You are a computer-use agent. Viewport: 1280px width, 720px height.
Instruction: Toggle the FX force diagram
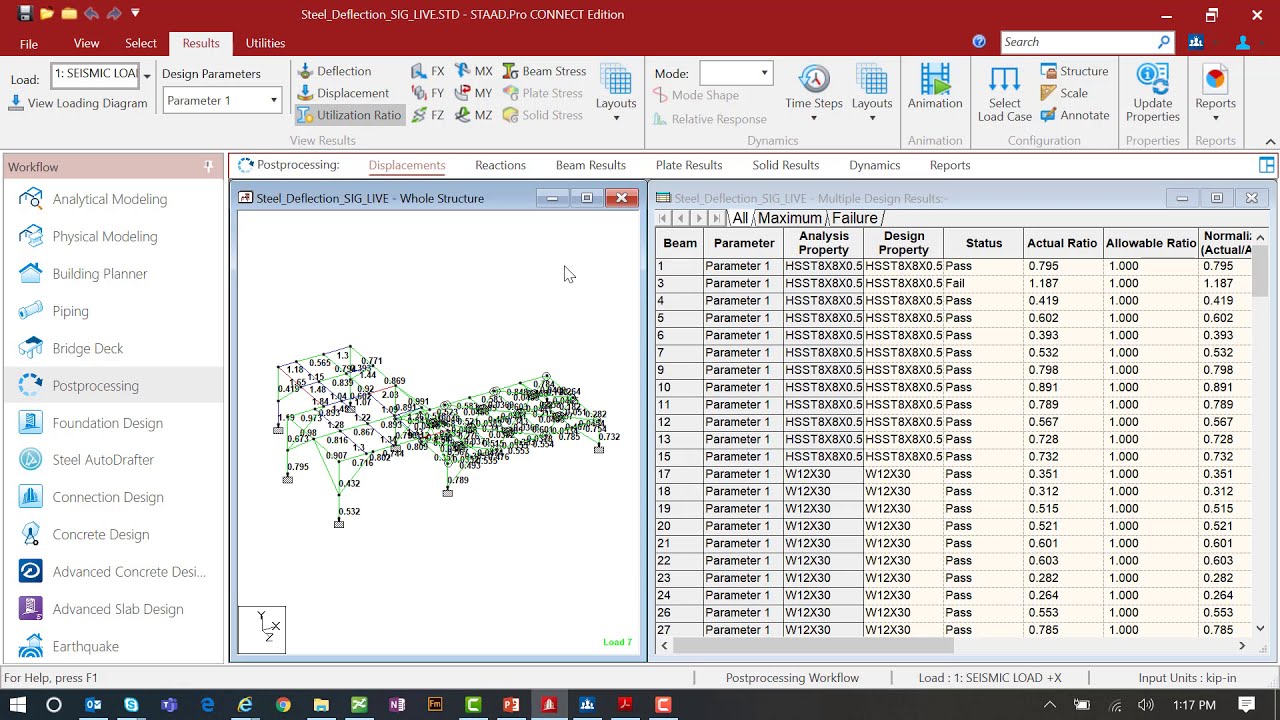pos(428,71)
